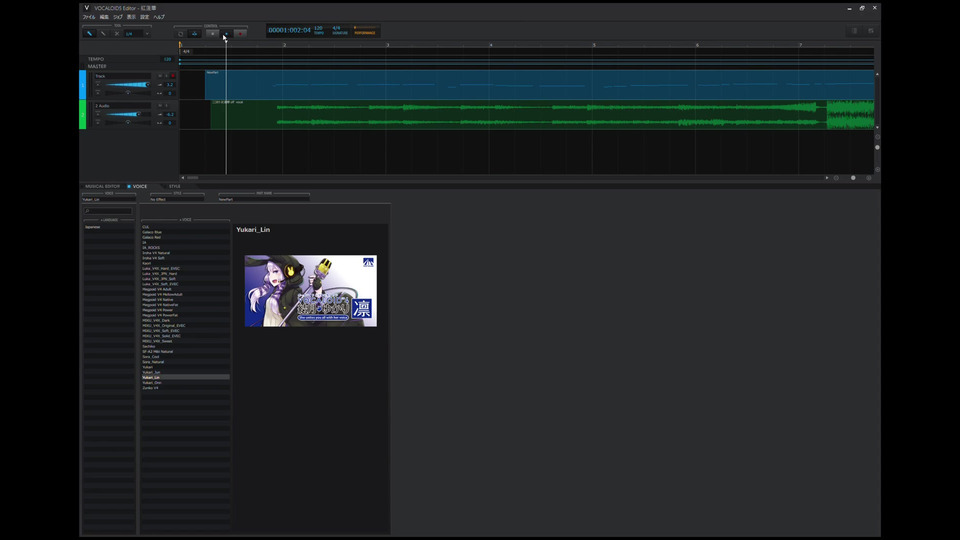
Task: Click the Yukari_Lin voice artwork thumbnail
Action: point(310,290)
